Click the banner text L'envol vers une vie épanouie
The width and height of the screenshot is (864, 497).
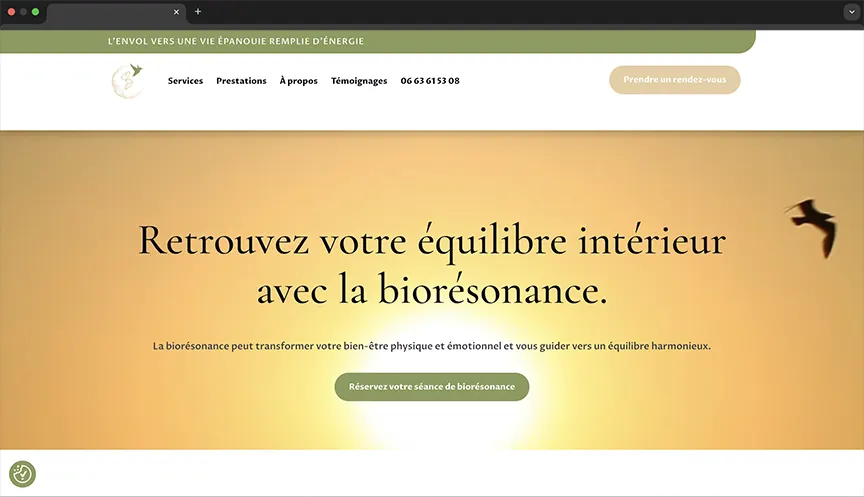pos(236,41)
